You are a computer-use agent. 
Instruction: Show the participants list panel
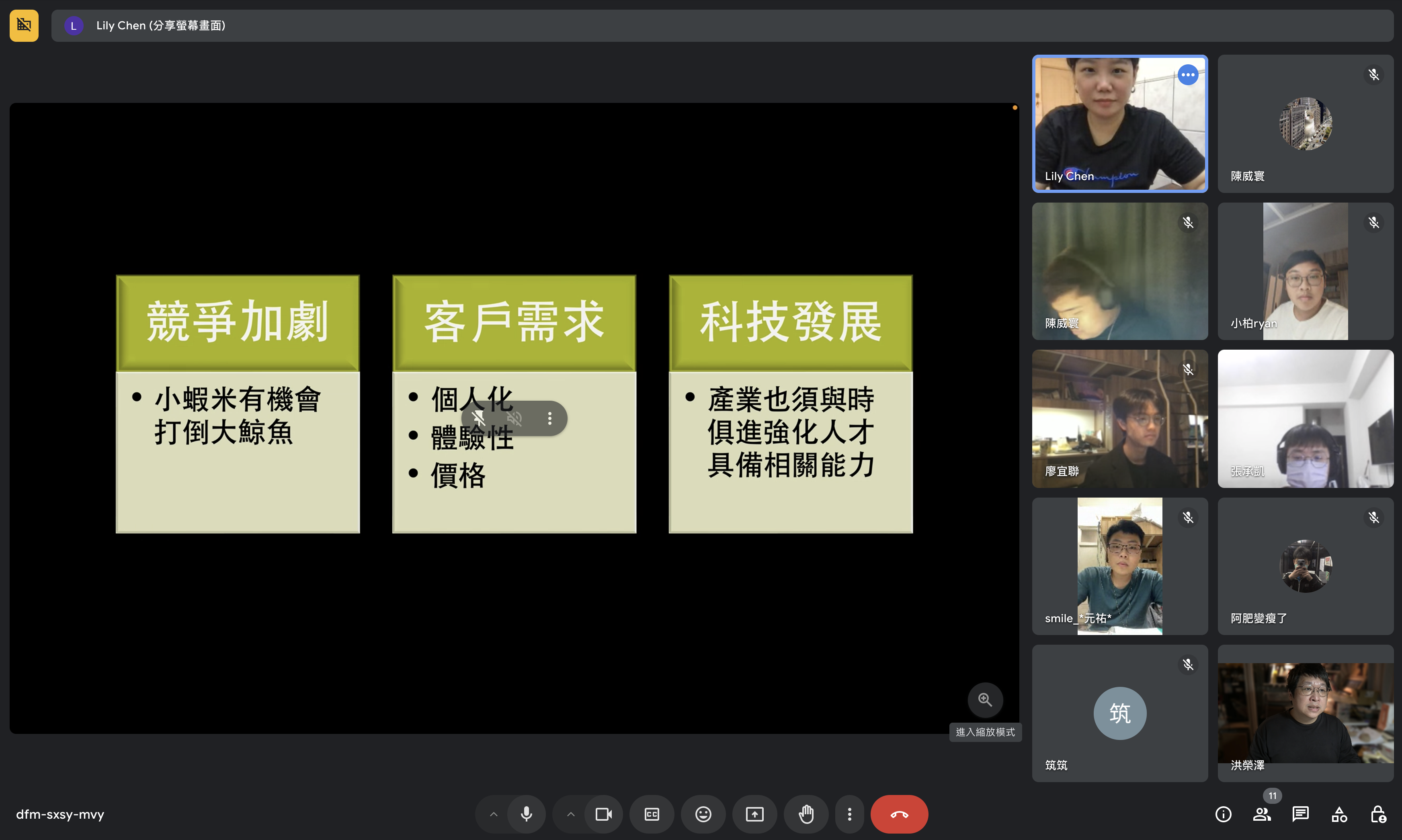coord(1262,814)
